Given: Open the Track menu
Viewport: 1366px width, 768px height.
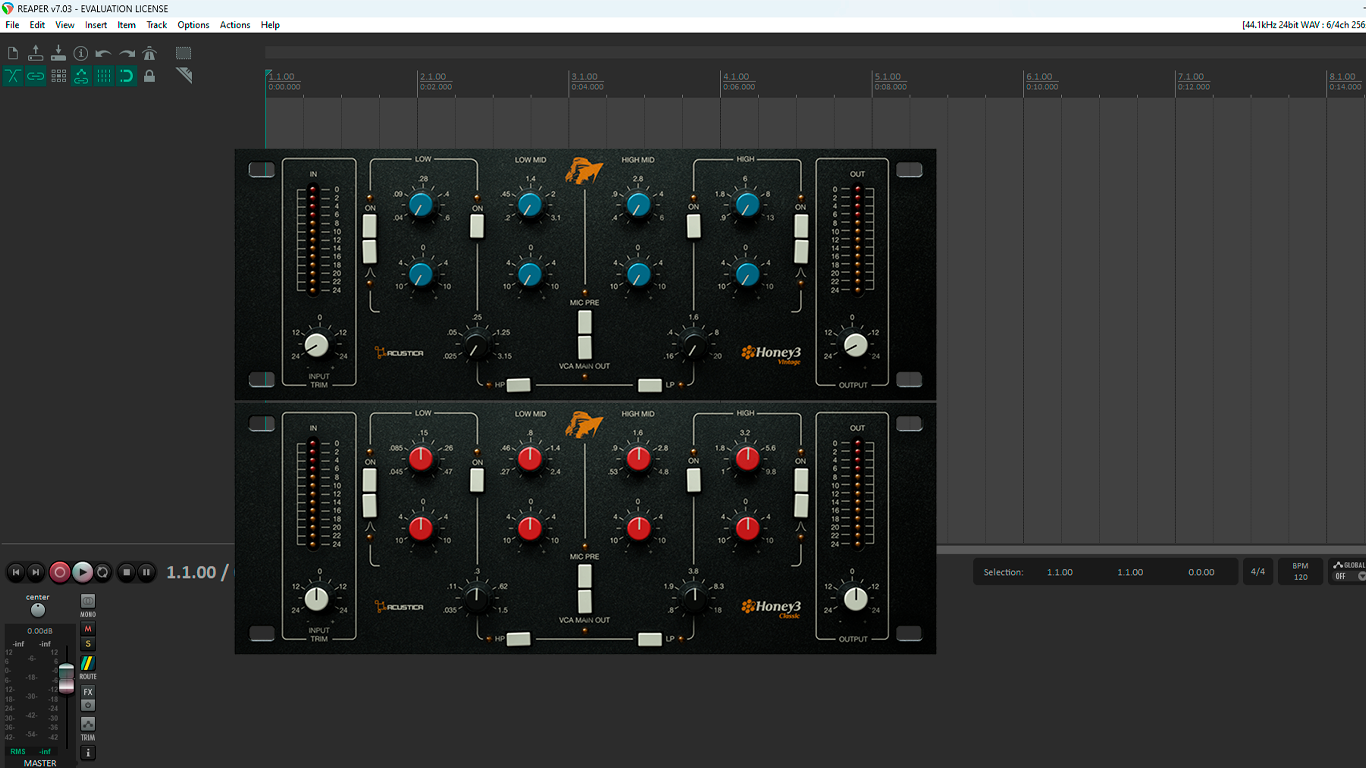Looking at the screenshot, I should coord(157,25).
